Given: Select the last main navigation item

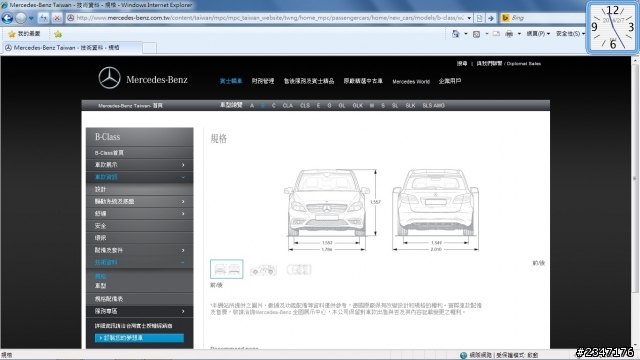Looking at the screenshot, I should coord(450,81).
